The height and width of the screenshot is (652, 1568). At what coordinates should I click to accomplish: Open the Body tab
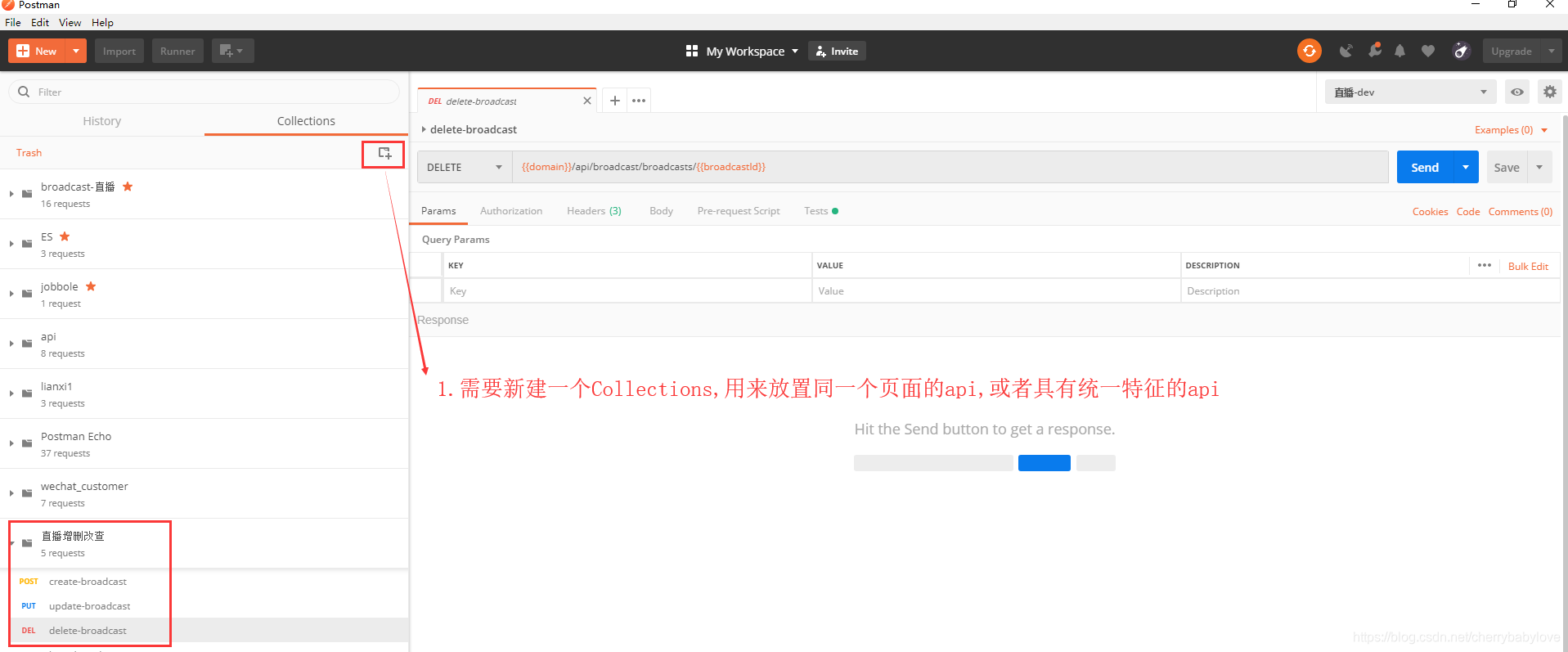661,211
